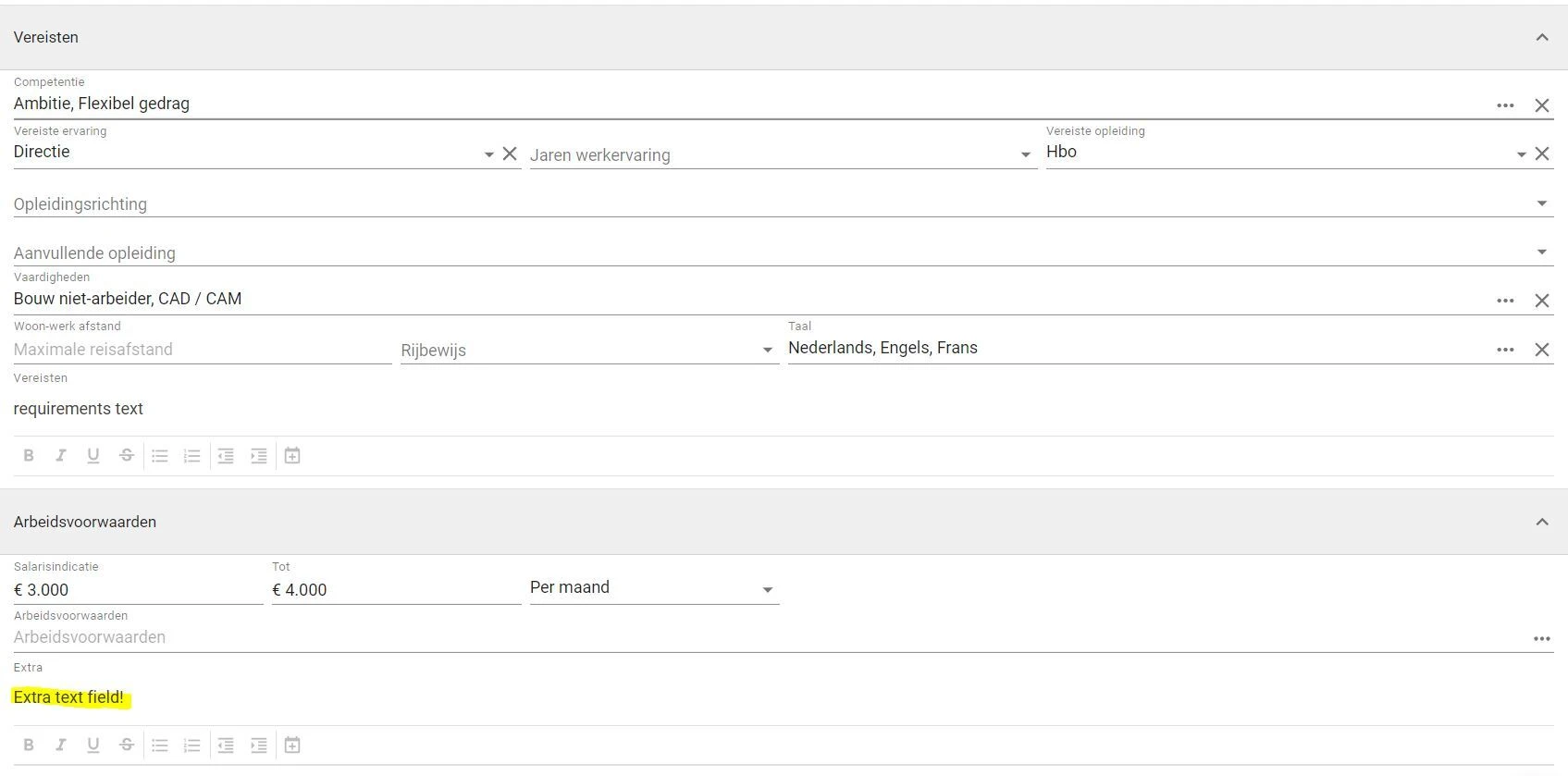Open Opleidingsrichting dropdown
The height and width of the screenshot is (776, 1568).
pyautogui.click(x=1541, y=203)
